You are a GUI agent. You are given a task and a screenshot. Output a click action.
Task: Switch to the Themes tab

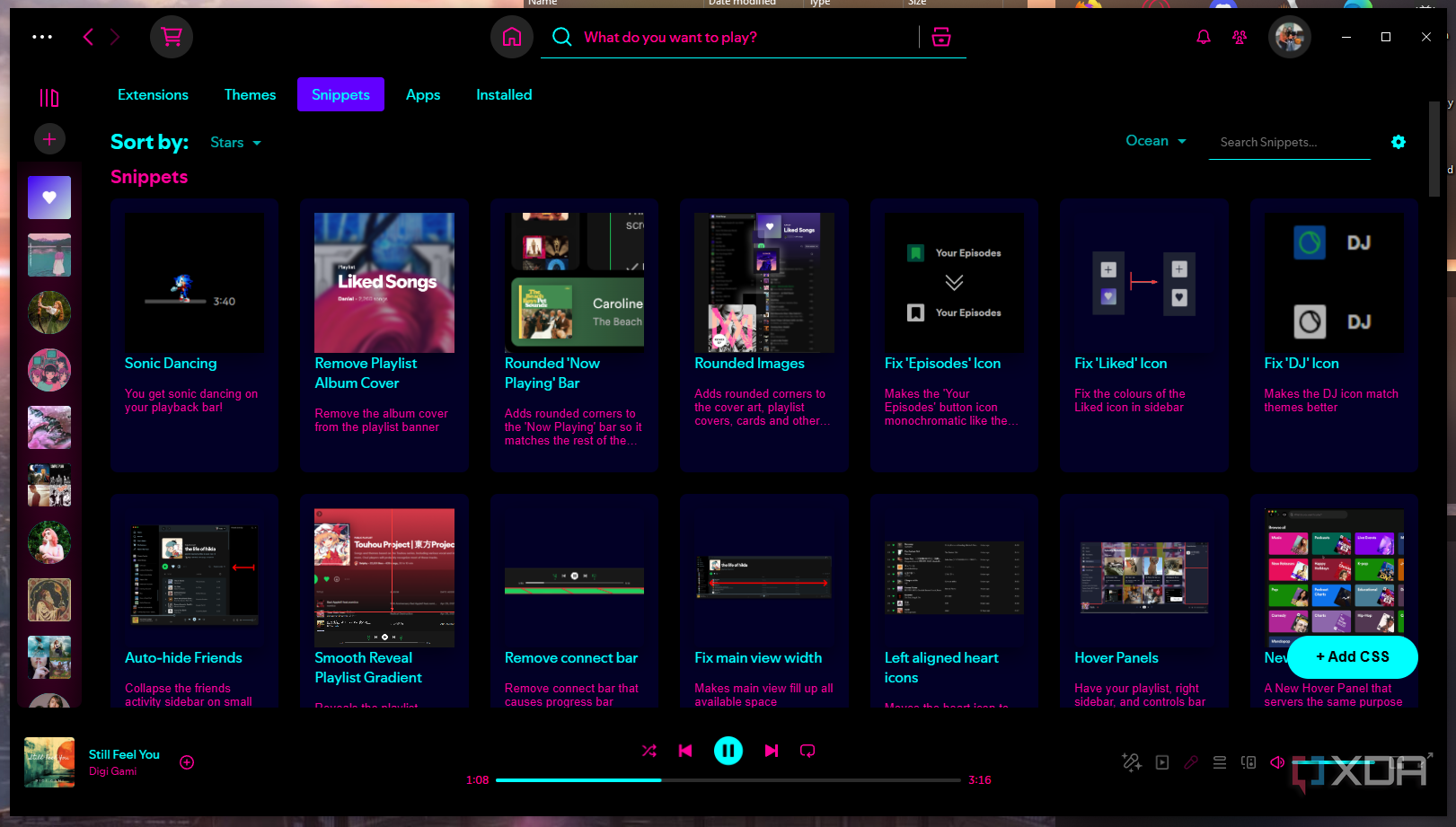click(250, 94)
